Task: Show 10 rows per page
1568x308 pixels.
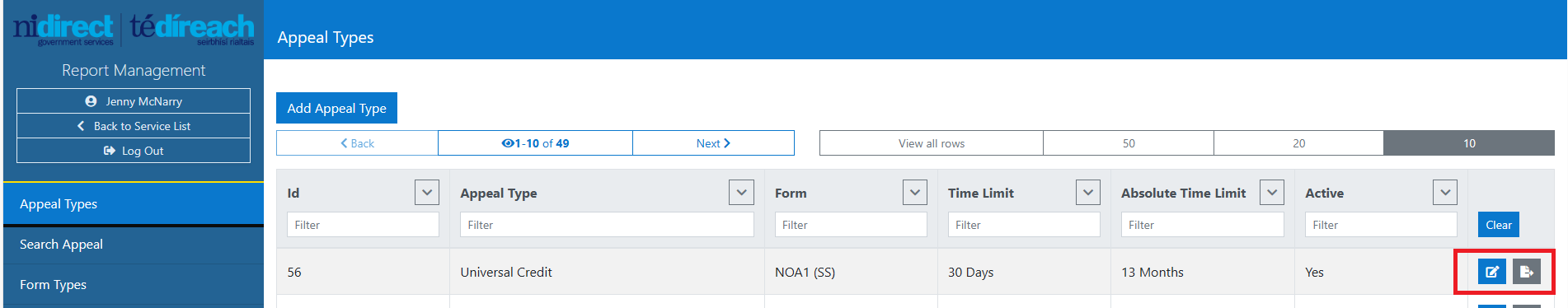Action: click(x=1469, y=143)
